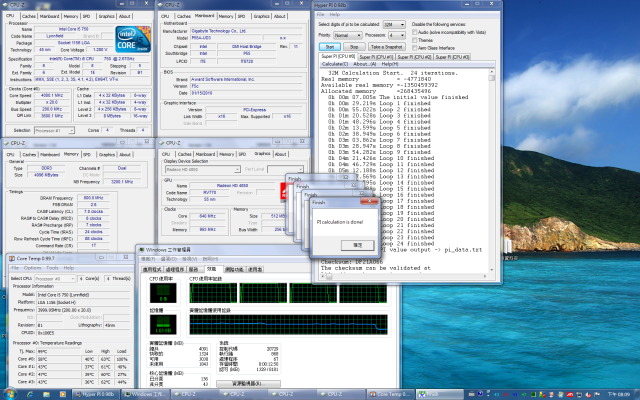Click Gigabyte Technology manufacturer field in CPU-Z

pos(247,31)
